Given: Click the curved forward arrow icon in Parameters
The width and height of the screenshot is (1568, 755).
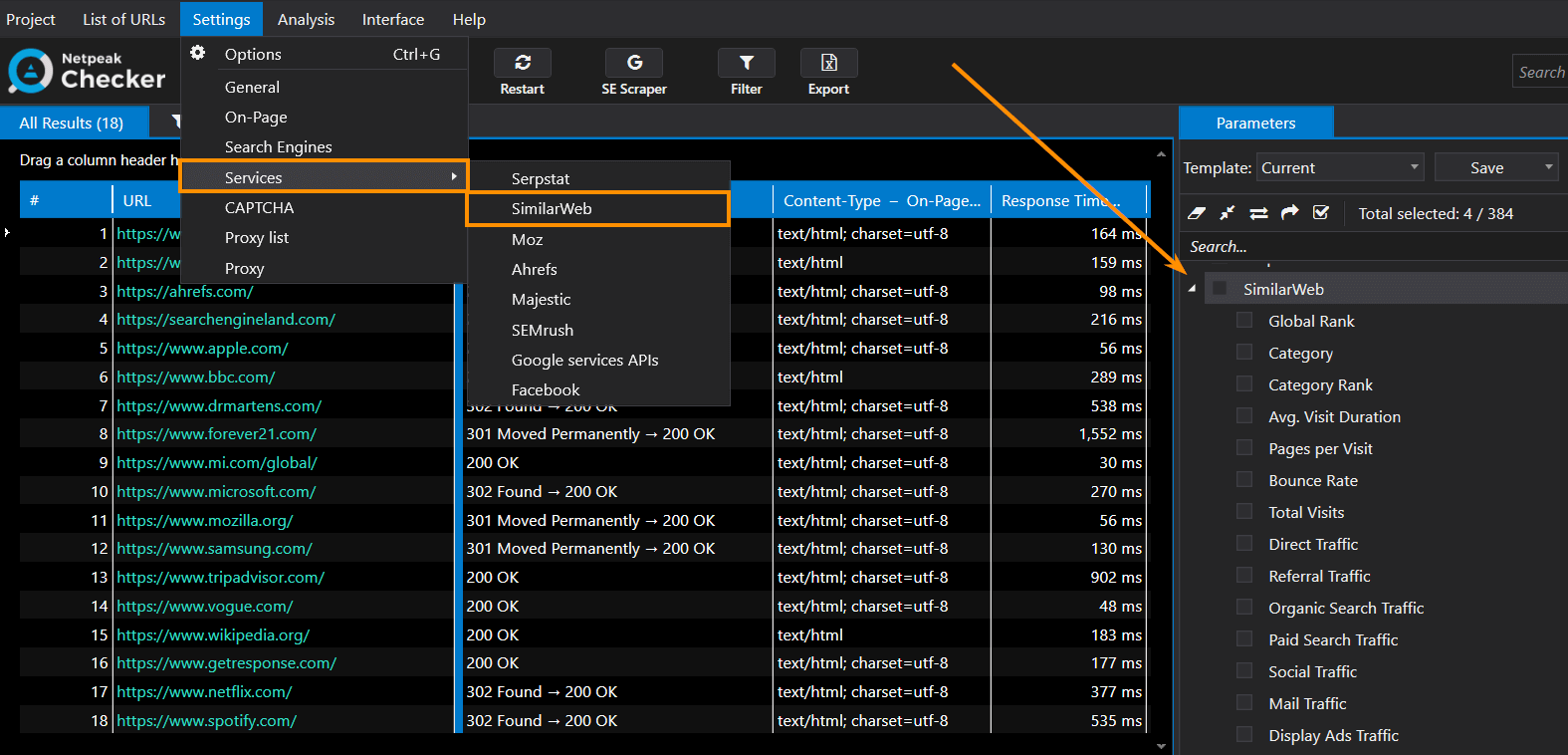Looking at the screenshot, I should tap(1290, 213).
